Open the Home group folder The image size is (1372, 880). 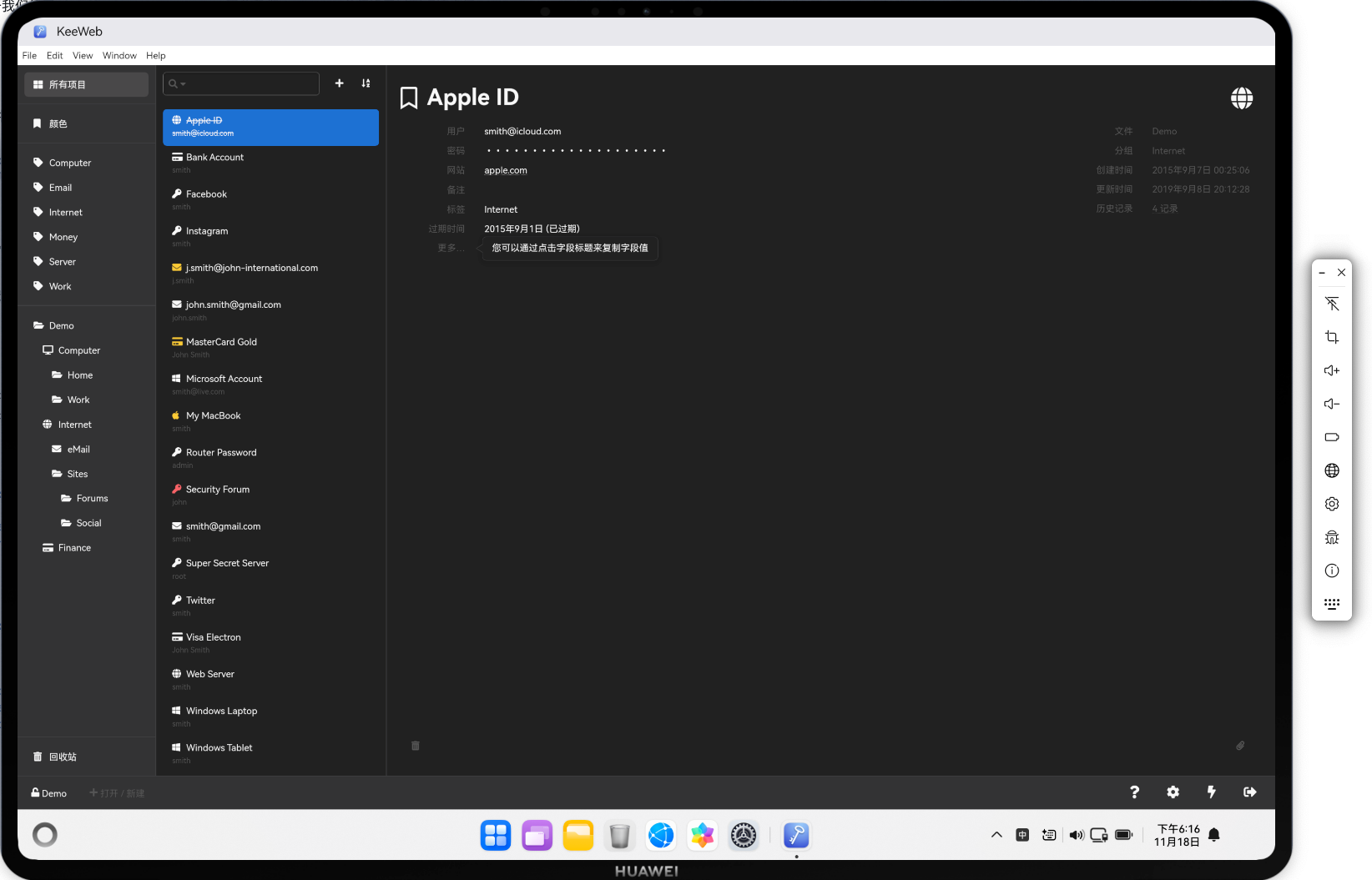tap(86, 375)
